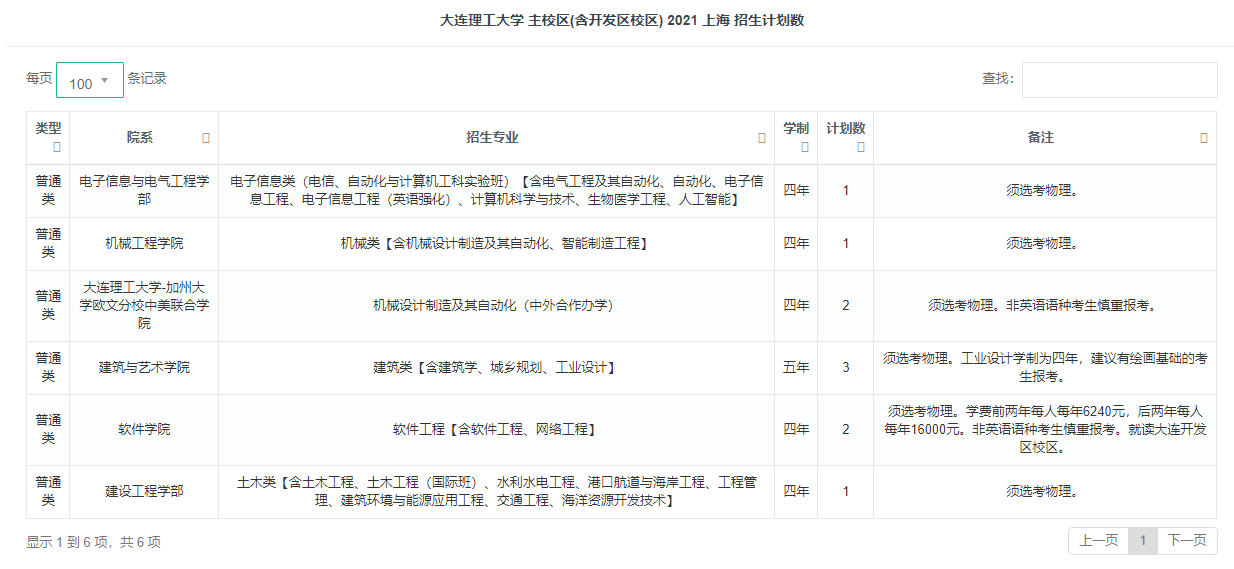Click the page title 大连理工大学 招生计划数
The height and width of the screenshot is (569, 1234).
coord(622,20)
